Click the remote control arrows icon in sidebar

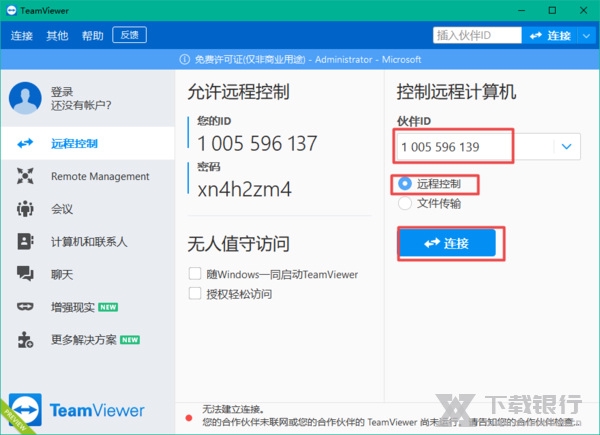[25, 143]
